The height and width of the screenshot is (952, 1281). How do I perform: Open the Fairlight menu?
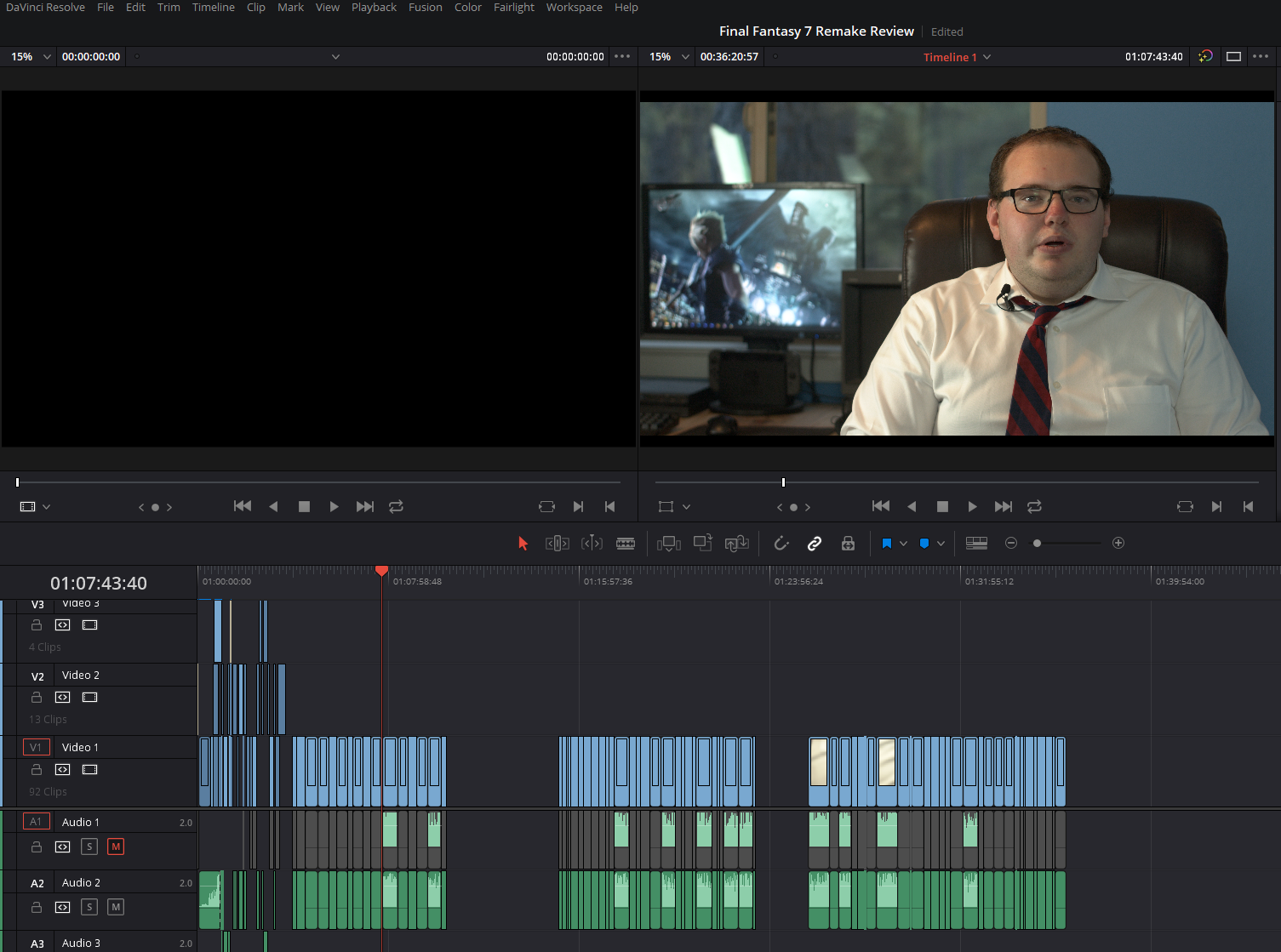(x=514, y=7)
